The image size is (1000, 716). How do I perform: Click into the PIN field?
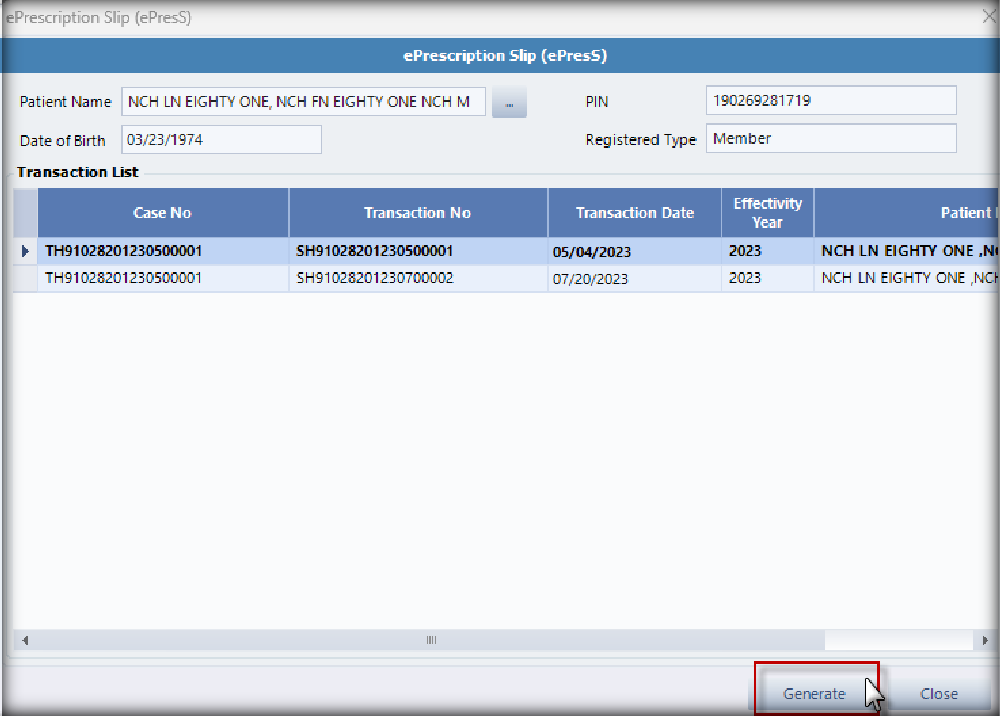pos(830,101)
